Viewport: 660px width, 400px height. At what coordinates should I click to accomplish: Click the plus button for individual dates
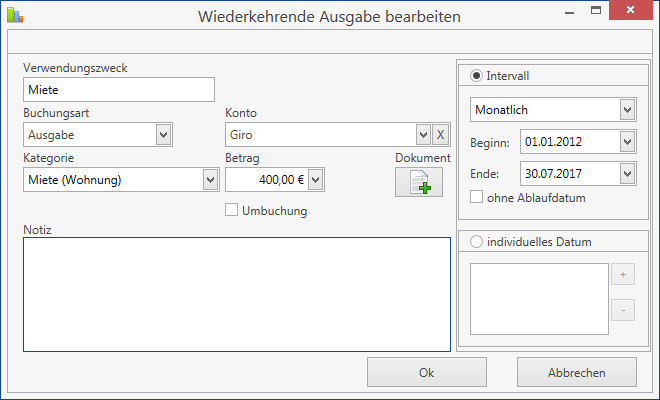point(623,275)
